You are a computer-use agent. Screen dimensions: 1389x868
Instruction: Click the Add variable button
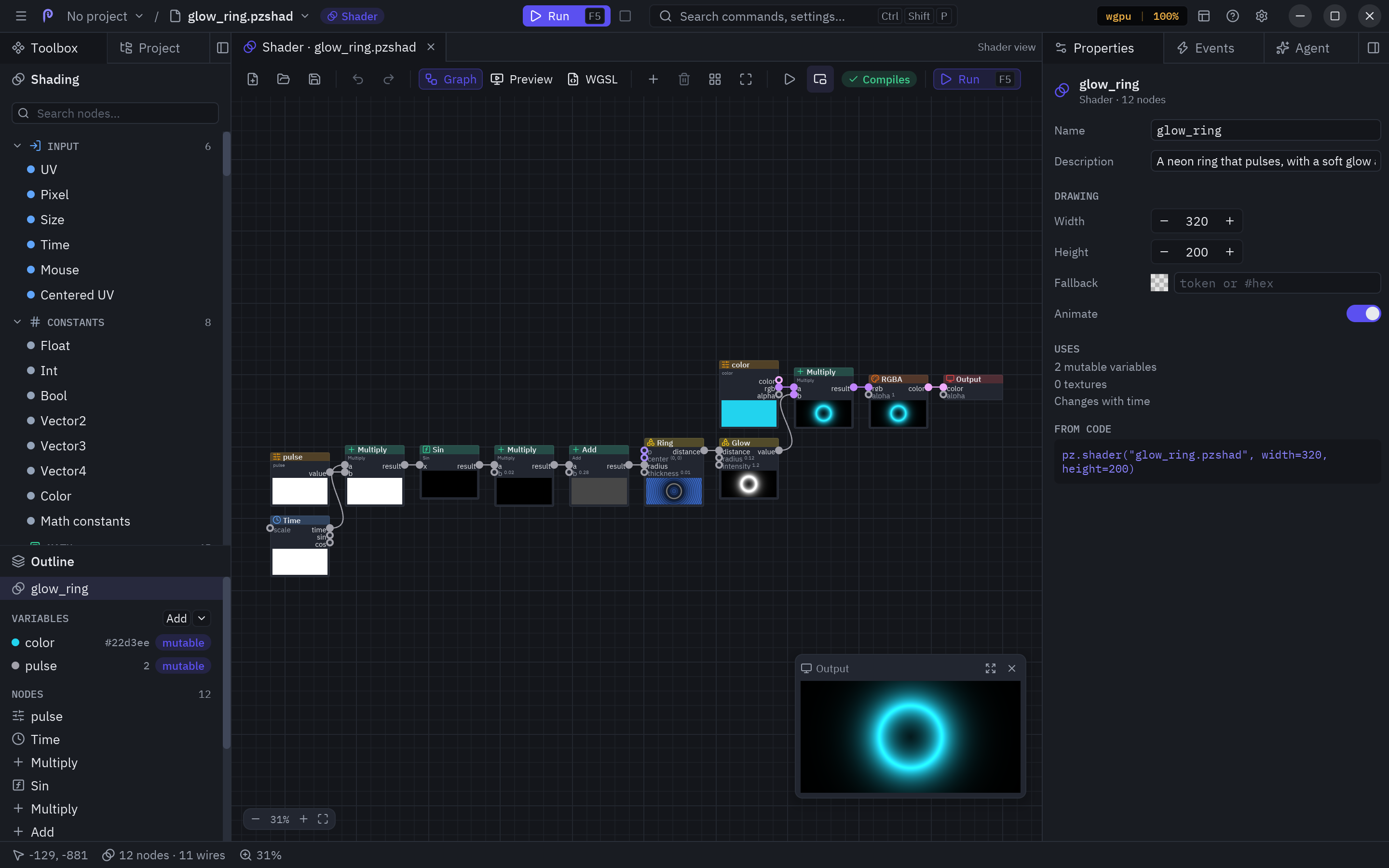(177, 618)
